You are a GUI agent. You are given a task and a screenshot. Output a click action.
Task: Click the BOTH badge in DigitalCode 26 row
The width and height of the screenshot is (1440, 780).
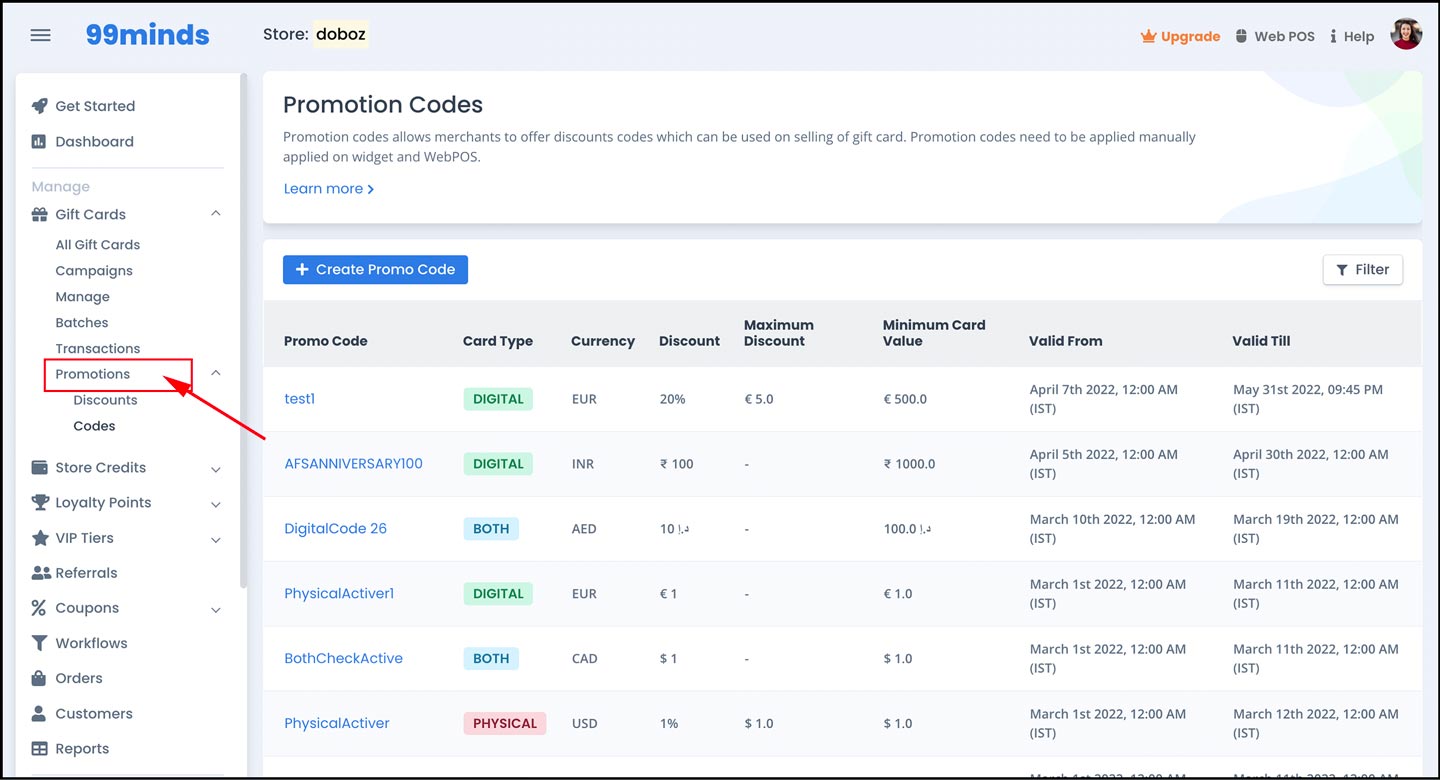(x=491, y=529)
